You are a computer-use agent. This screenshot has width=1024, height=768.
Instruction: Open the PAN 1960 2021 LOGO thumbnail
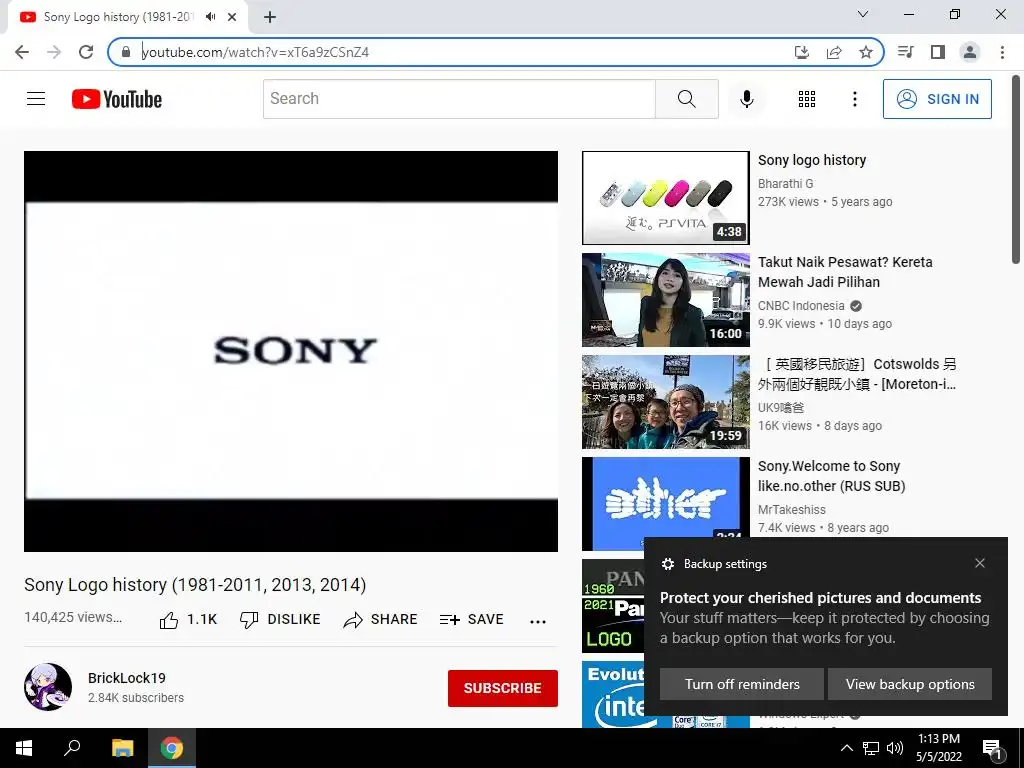tap(613, 605)
